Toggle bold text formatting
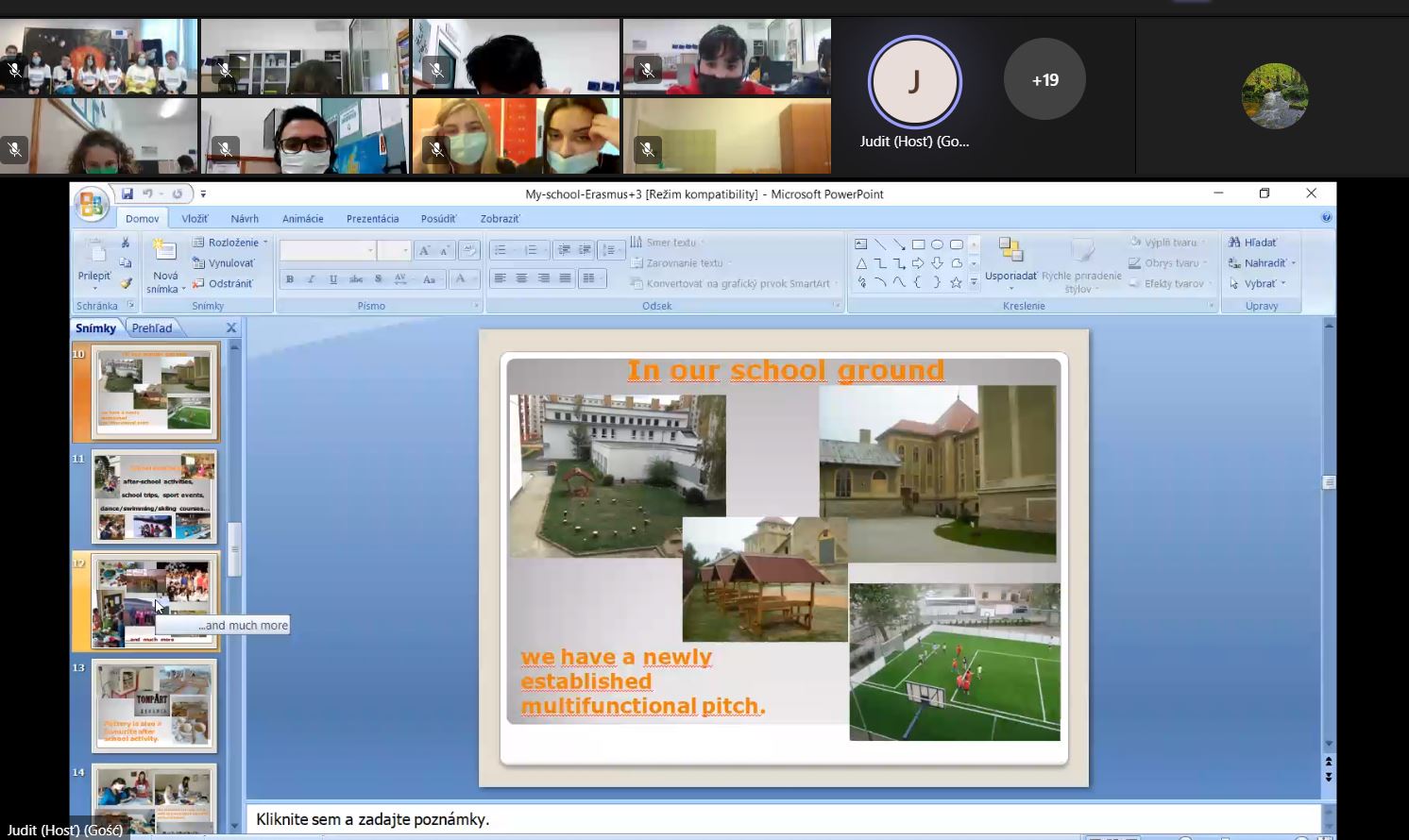This screenshot has height=840, width=1409. [x=290, y=279]
